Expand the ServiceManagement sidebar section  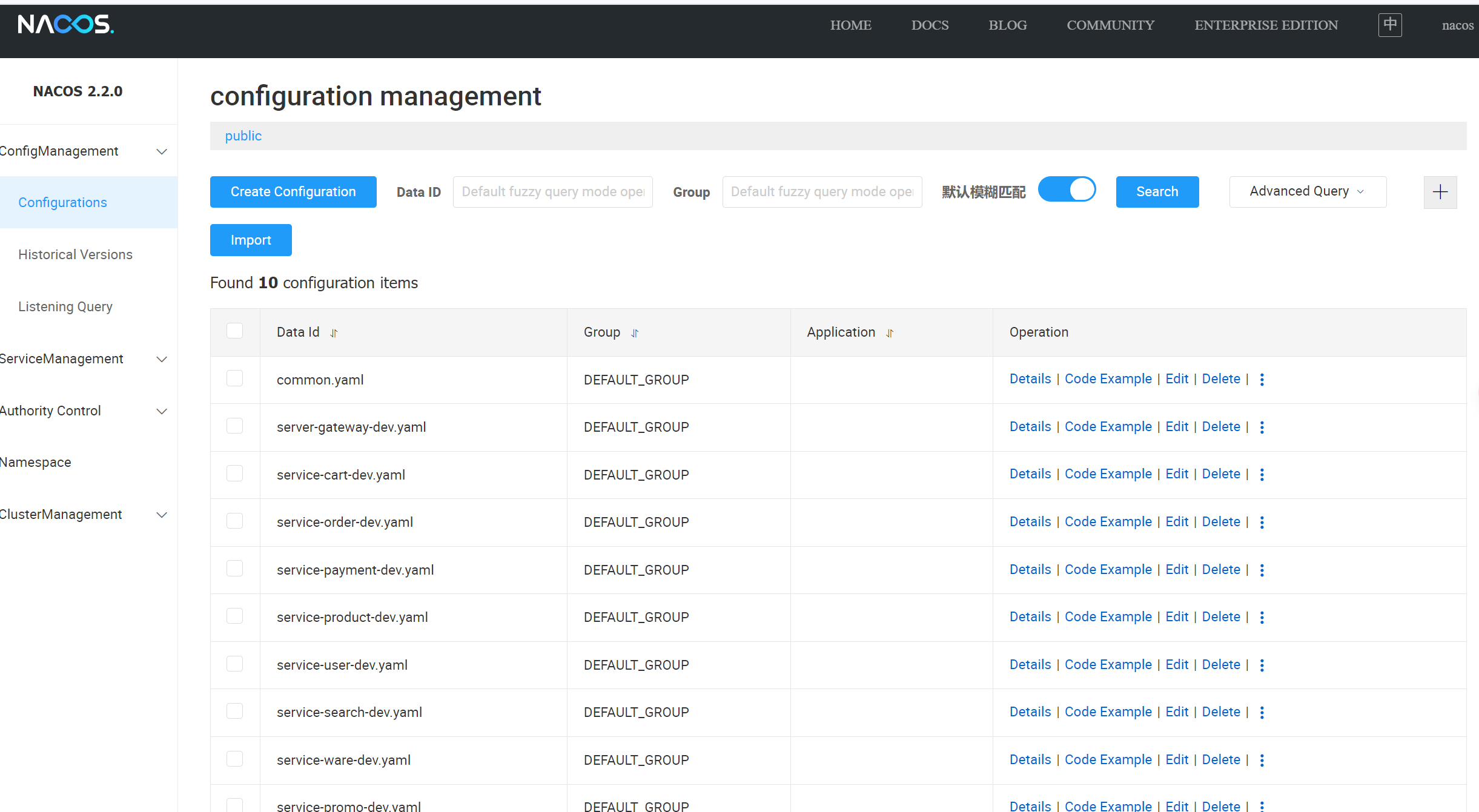(x=162, y=359)
